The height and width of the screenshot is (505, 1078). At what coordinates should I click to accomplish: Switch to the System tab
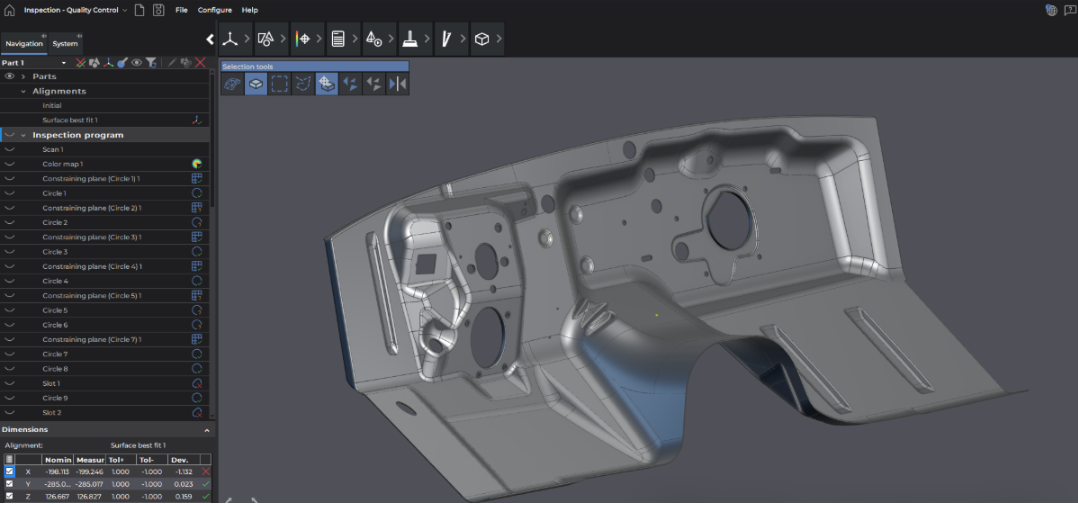pos(65,44)
